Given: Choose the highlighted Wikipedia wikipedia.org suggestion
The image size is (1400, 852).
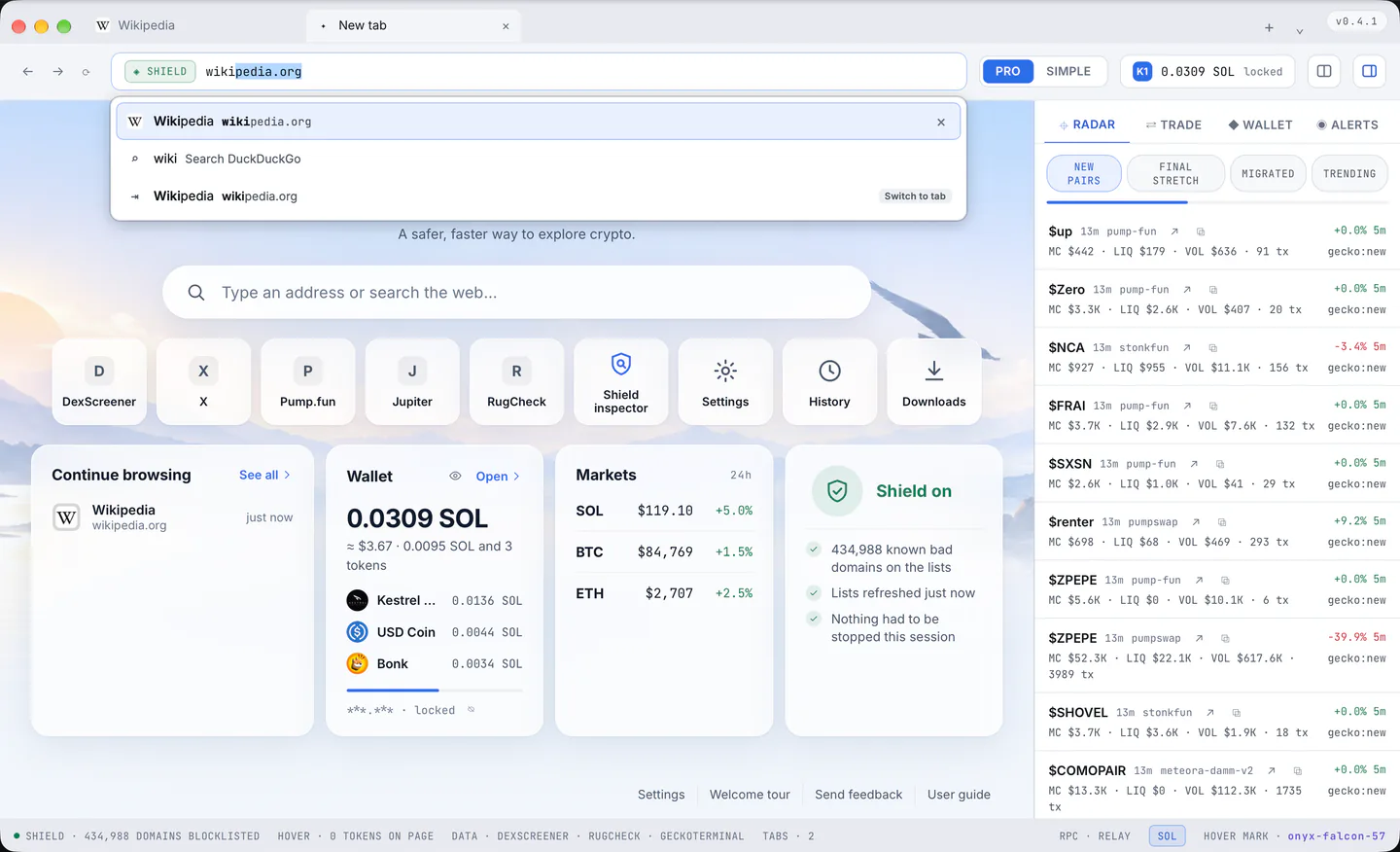Looking at the screenshot, I should 539,122.
